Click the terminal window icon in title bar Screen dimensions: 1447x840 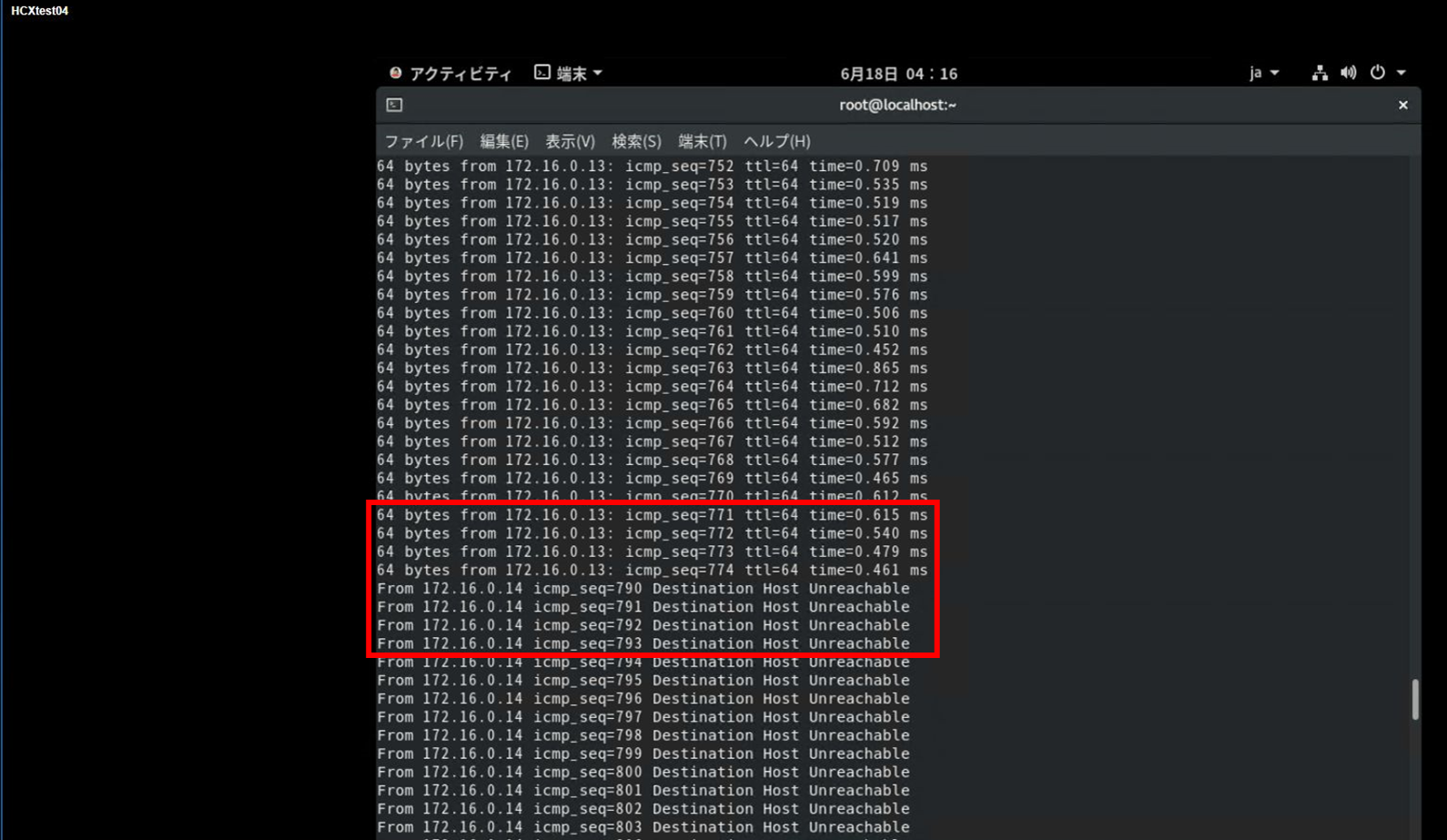[x=394, y=105]
